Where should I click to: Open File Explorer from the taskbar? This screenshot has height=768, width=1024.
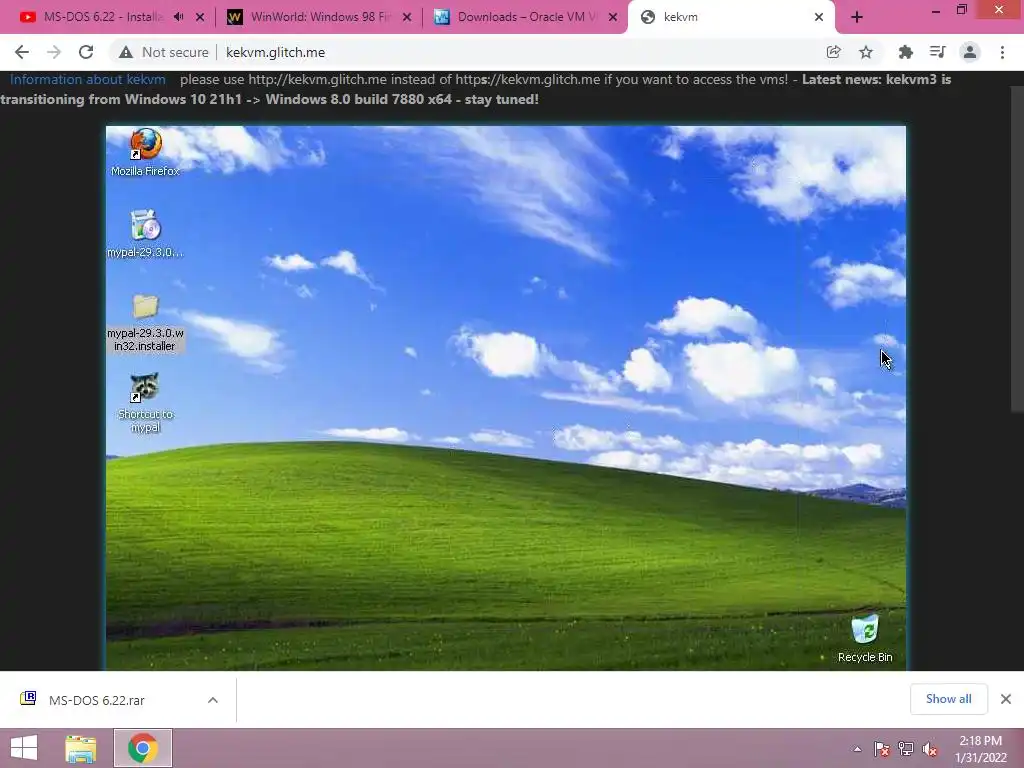pos(80,748)
